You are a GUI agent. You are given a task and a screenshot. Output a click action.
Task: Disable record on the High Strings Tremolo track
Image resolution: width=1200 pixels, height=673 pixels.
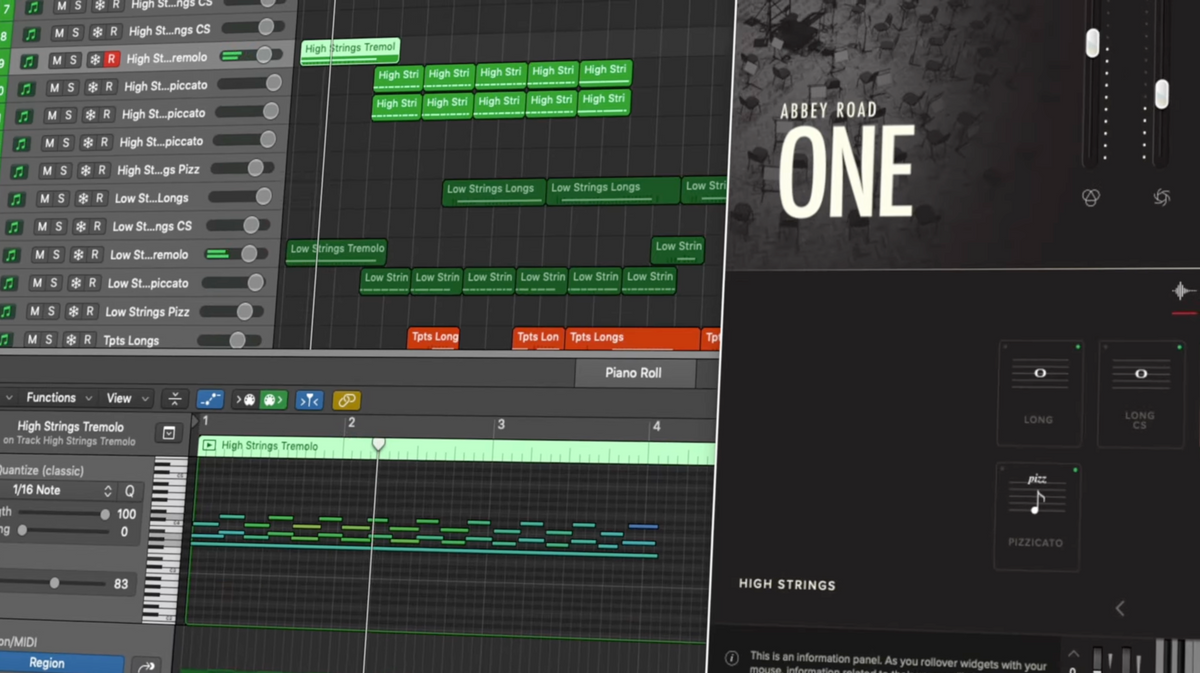pyautogui.click(x=112, y=60)
